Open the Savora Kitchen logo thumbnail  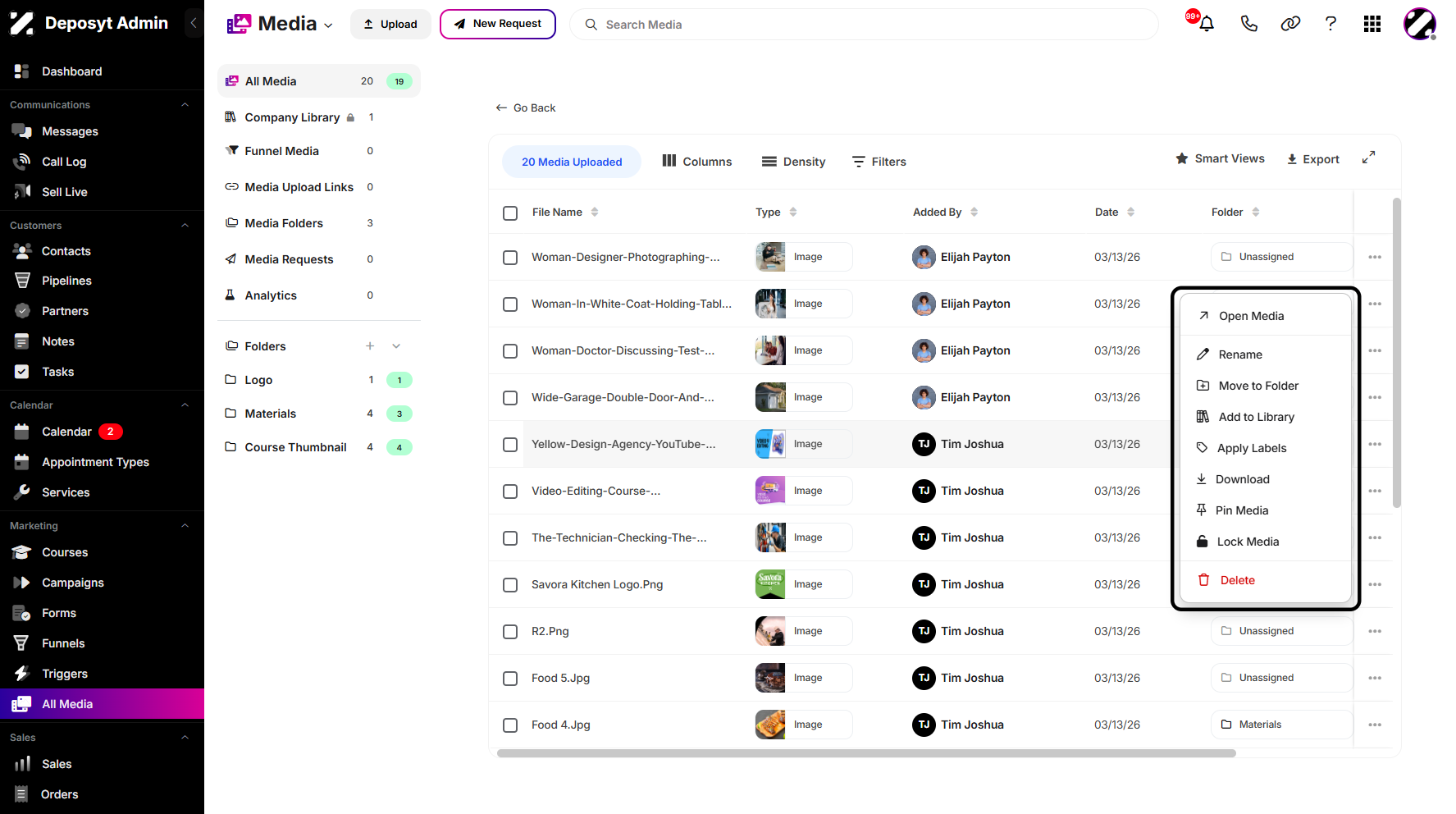click(770, 584)
